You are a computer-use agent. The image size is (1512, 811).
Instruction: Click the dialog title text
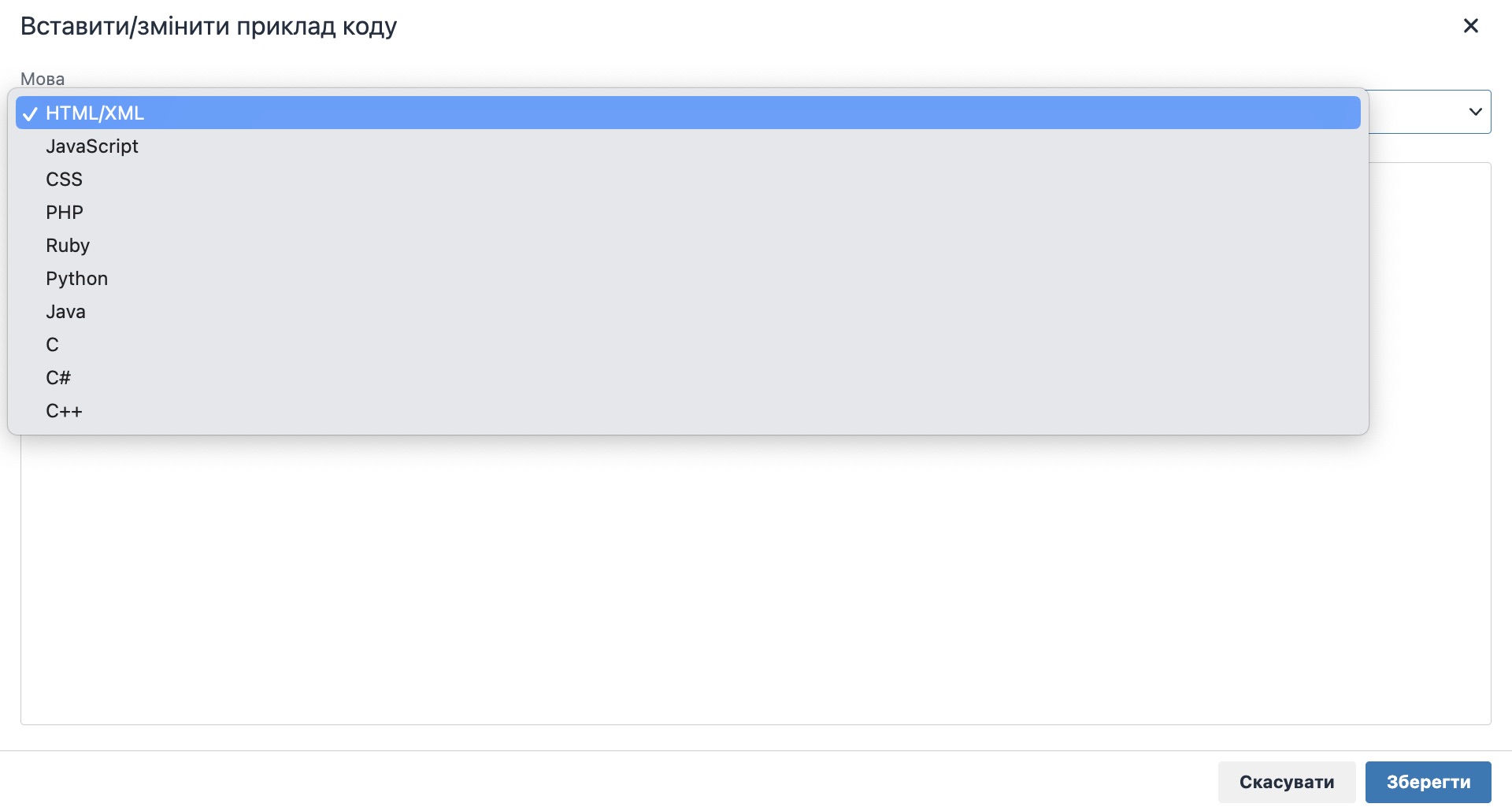[209, 26]
